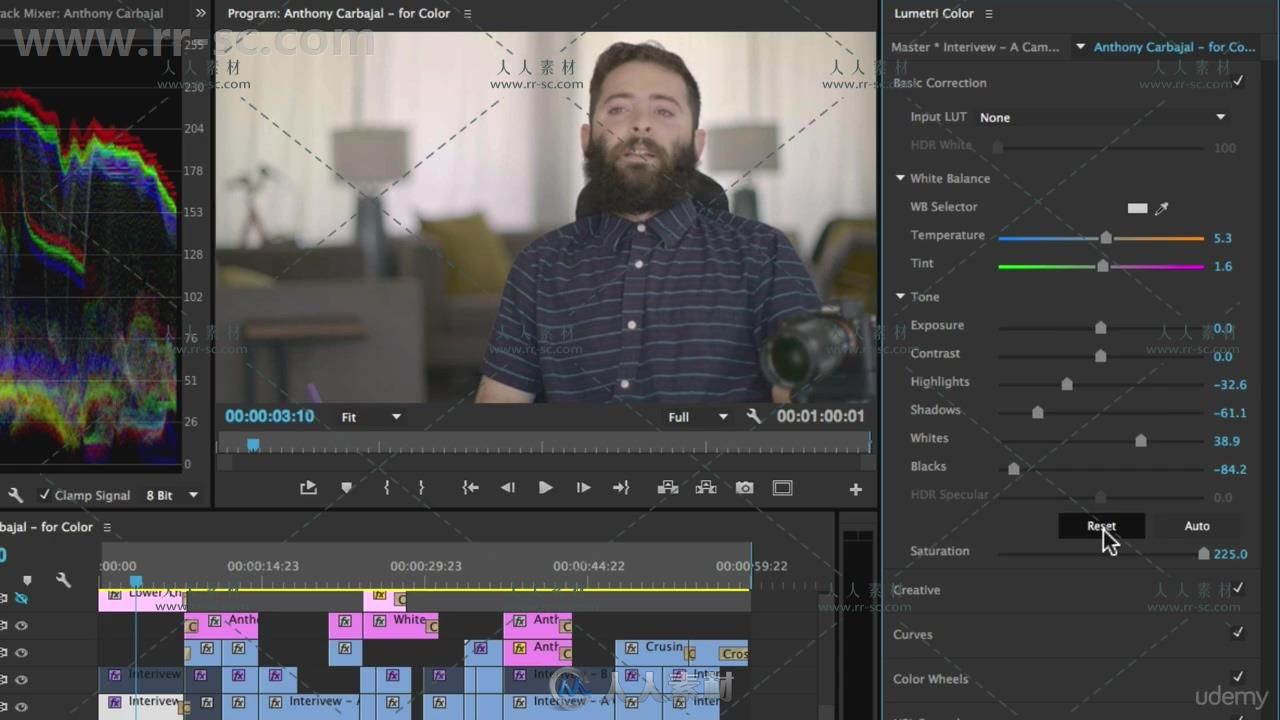Open the Button Editor plus icon
Image resolution: width=1280 pixels, height=720 pixels.
click(855, 489)
